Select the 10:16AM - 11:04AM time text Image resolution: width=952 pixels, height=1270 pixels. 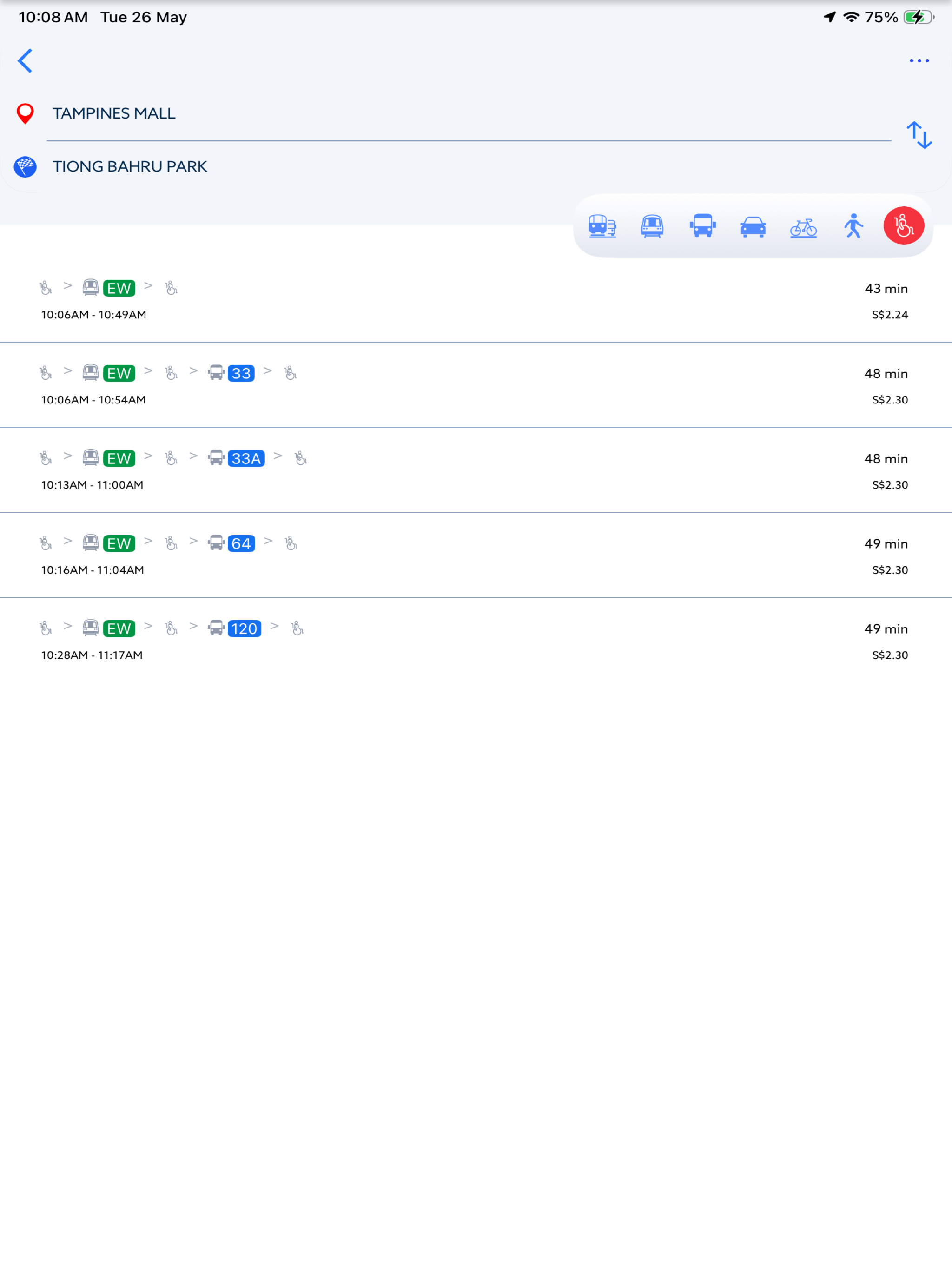point(93,569)
